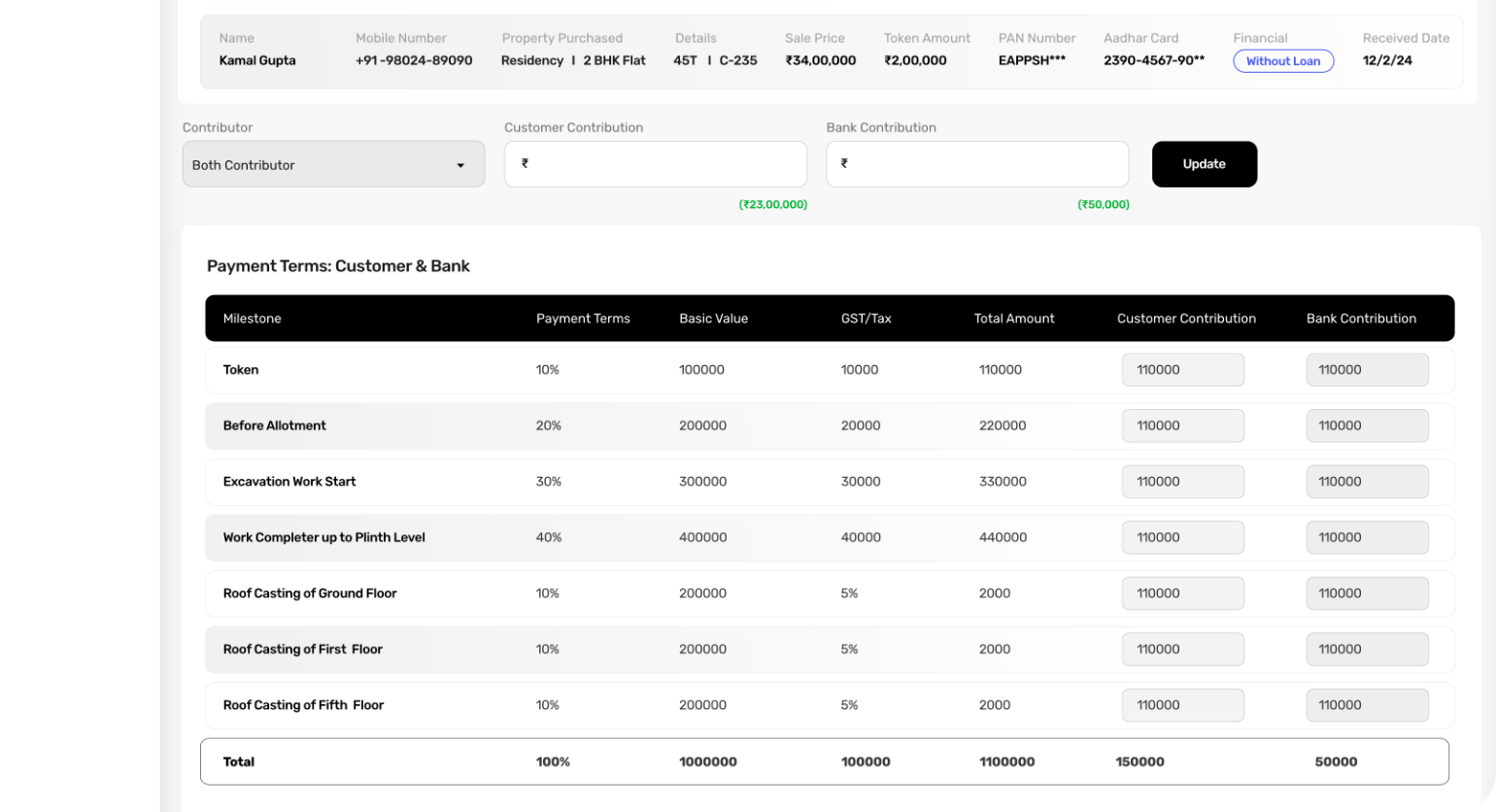The image size is (1496, 812).
Task: Edit Customer Contribution field in Token row
Action: (1183, 370)
